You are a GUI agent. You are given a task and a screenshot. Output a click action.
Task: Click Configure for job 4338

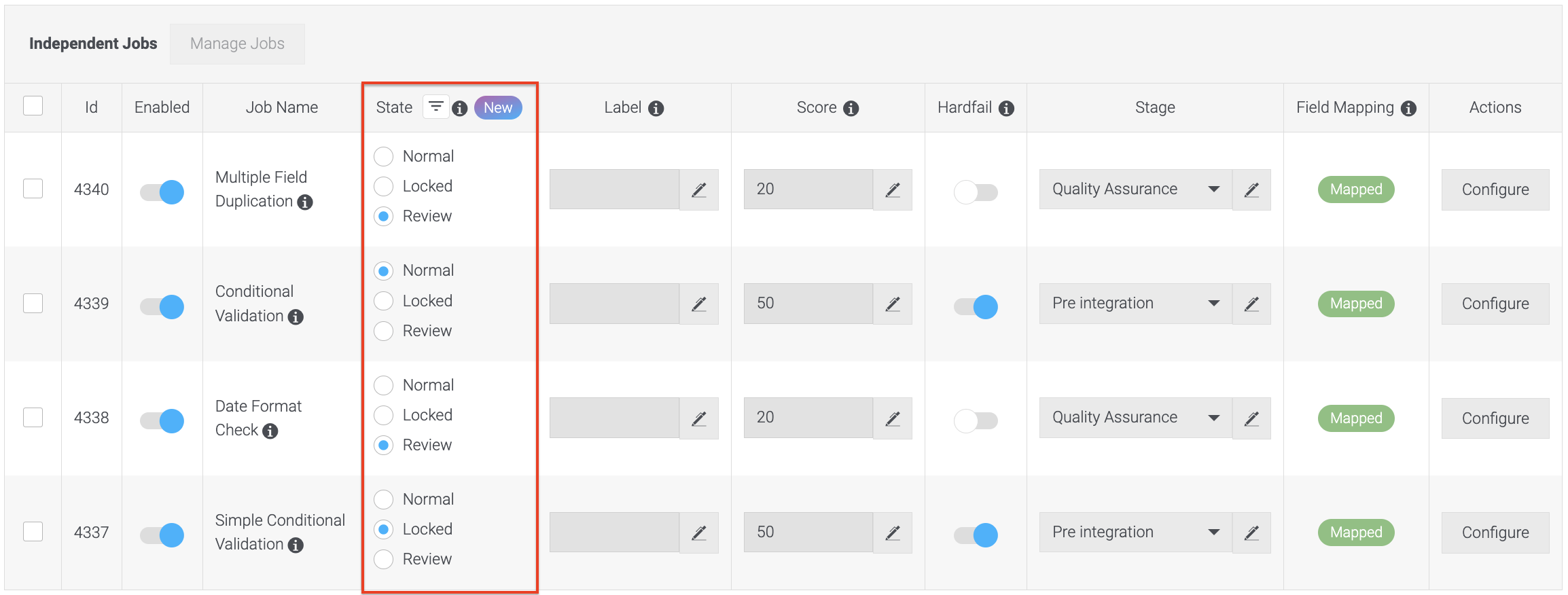tap(1495, 418)
